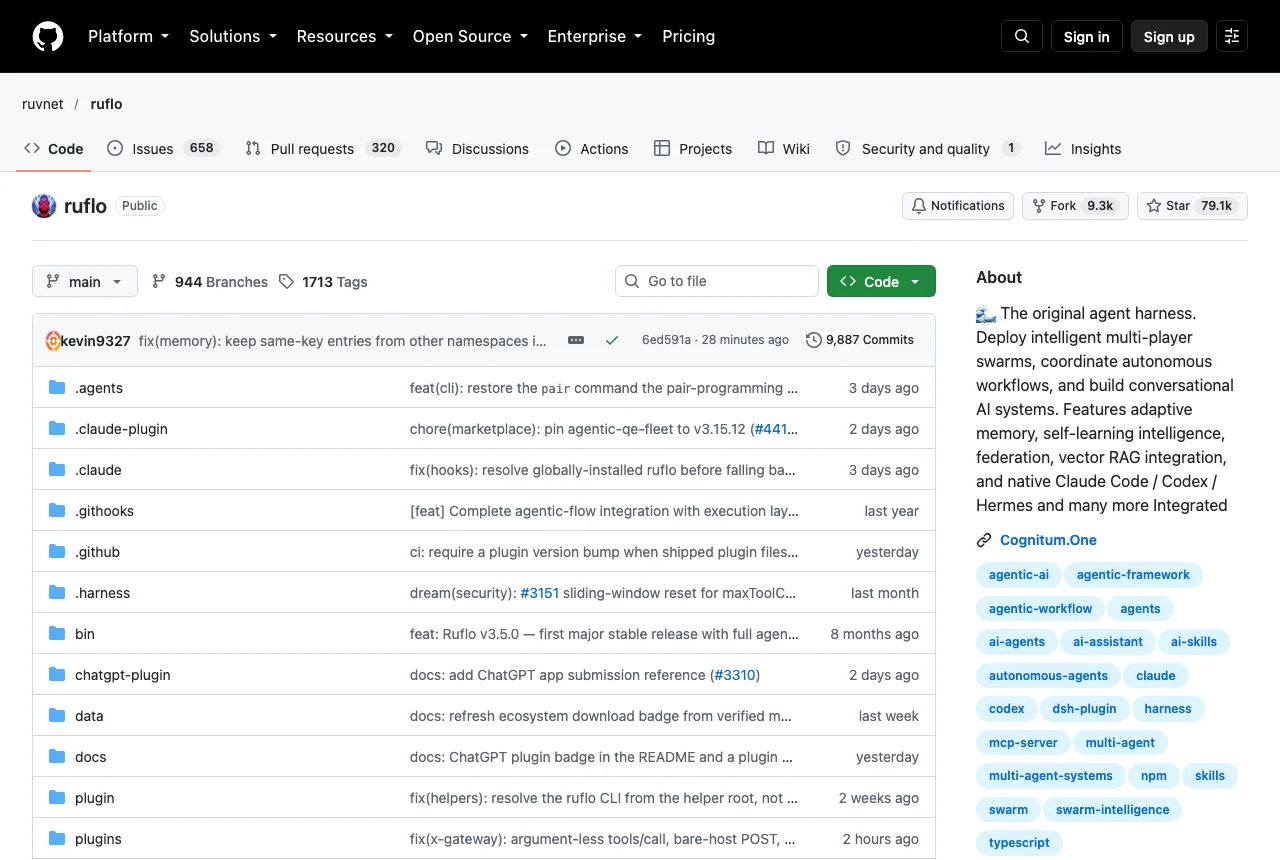Open Notifications sign-in button
Screen dimensions: 1280x860
click(958, 206)
